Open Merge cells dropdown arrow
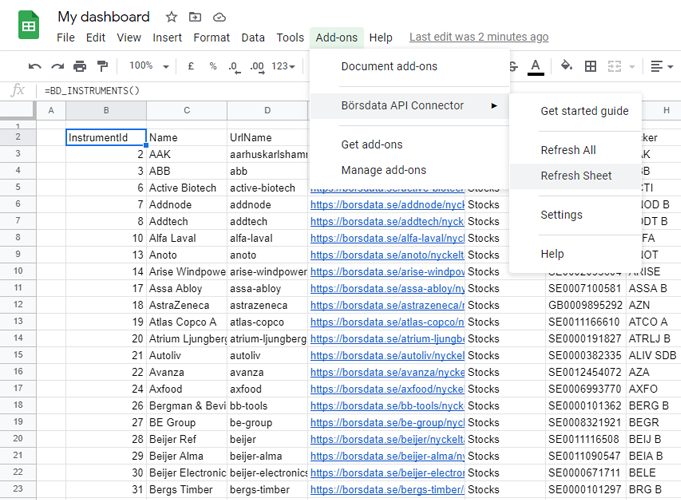 pyautogui.click(x=632, y=67)
